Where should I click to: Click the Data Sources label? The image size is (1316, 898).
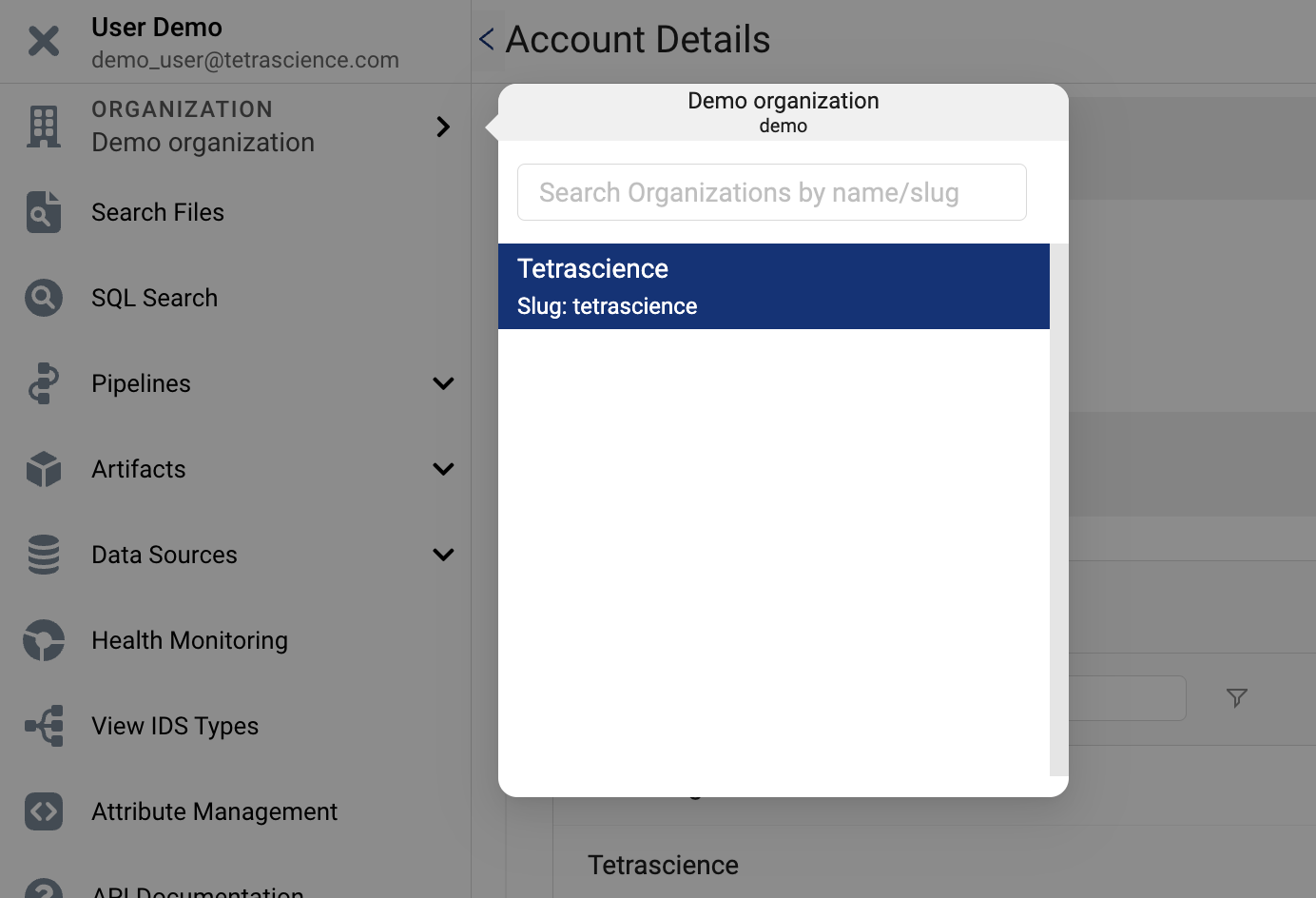pos(164,555)
